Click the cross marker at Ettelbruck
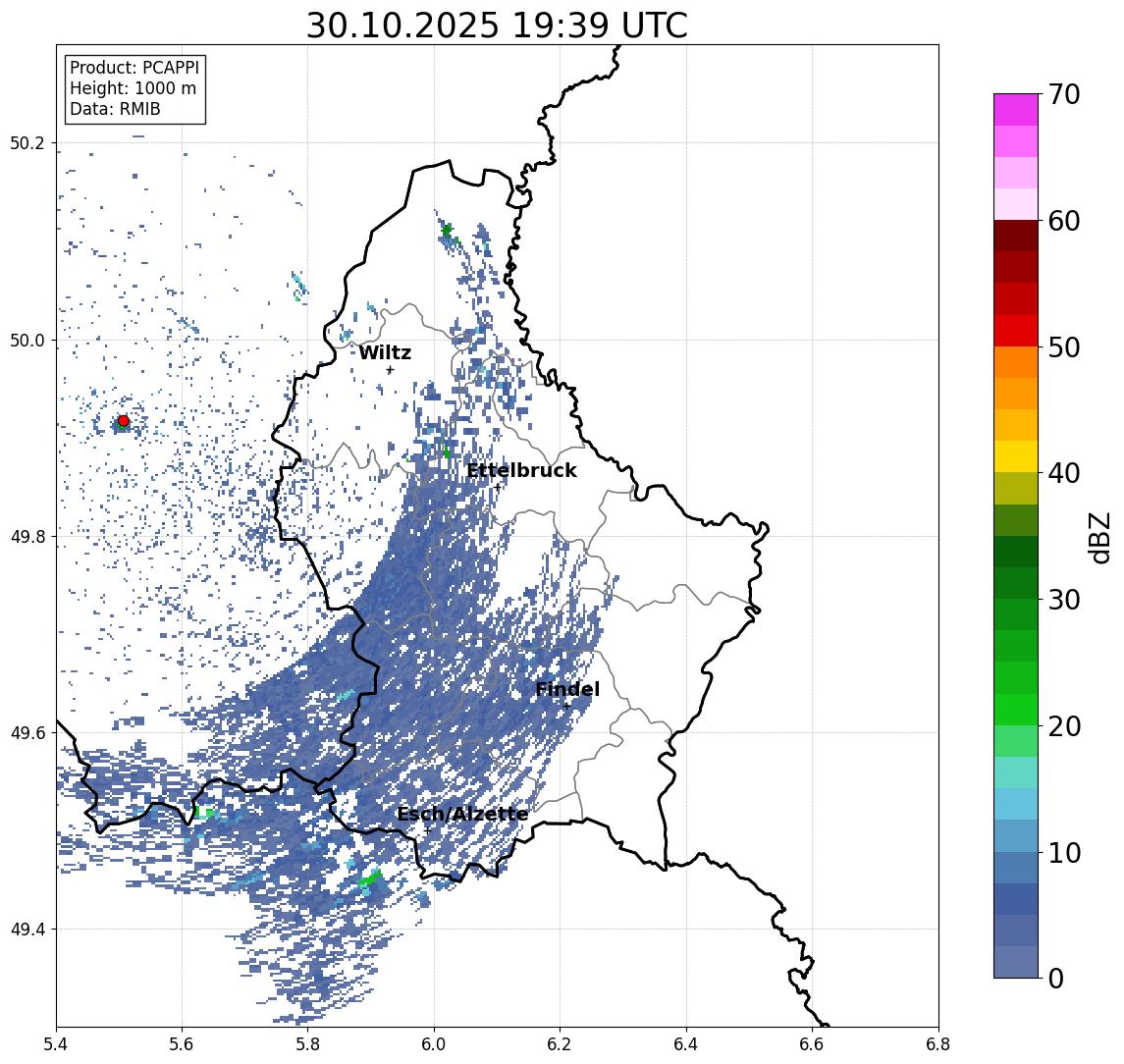 pyautogui.click(x=498, y=488)
